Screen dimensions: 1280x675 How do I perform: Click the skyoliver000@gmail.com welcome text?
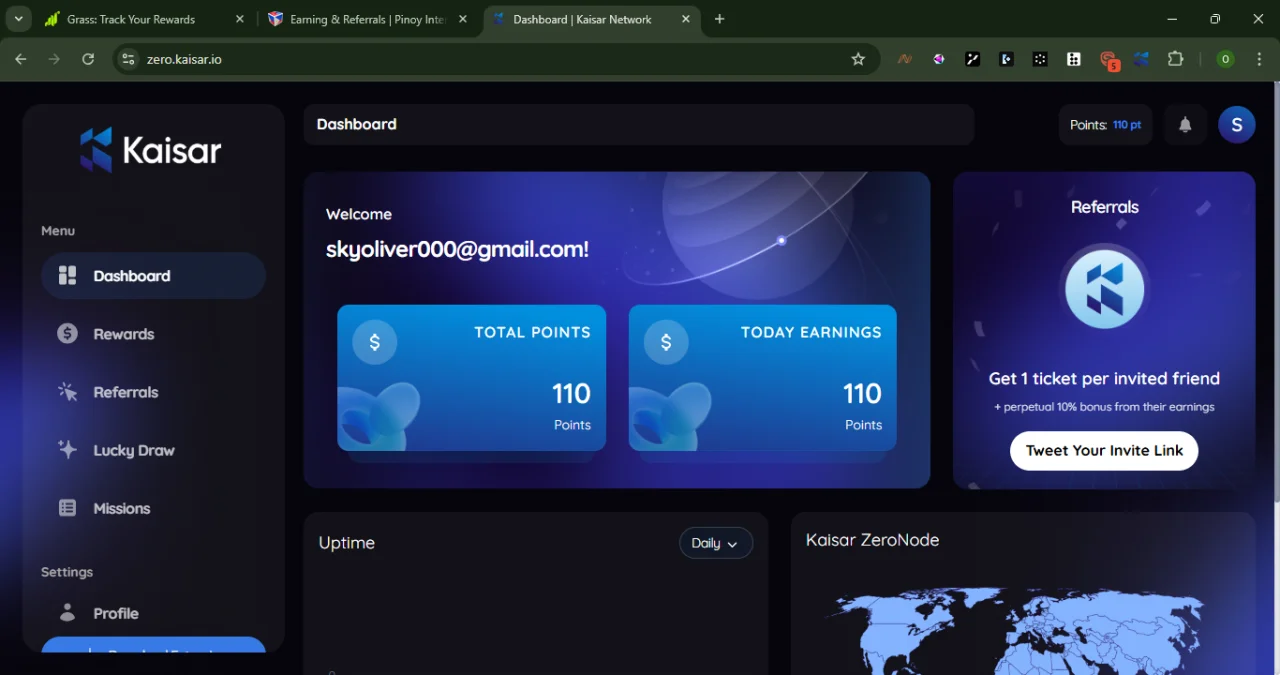click(457, 250)
